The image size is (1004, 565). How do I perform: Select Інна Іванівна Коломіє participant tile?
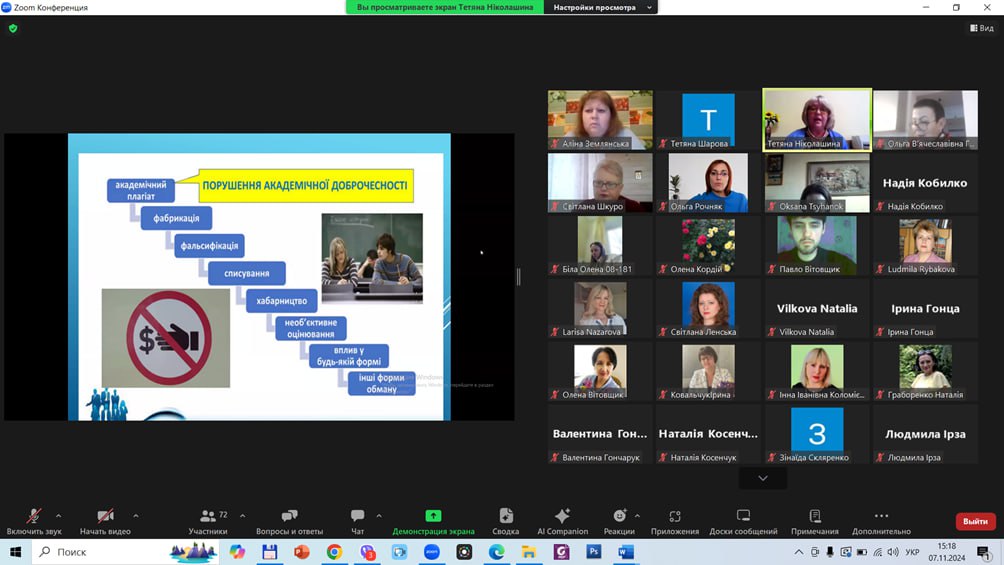point(817,371)
